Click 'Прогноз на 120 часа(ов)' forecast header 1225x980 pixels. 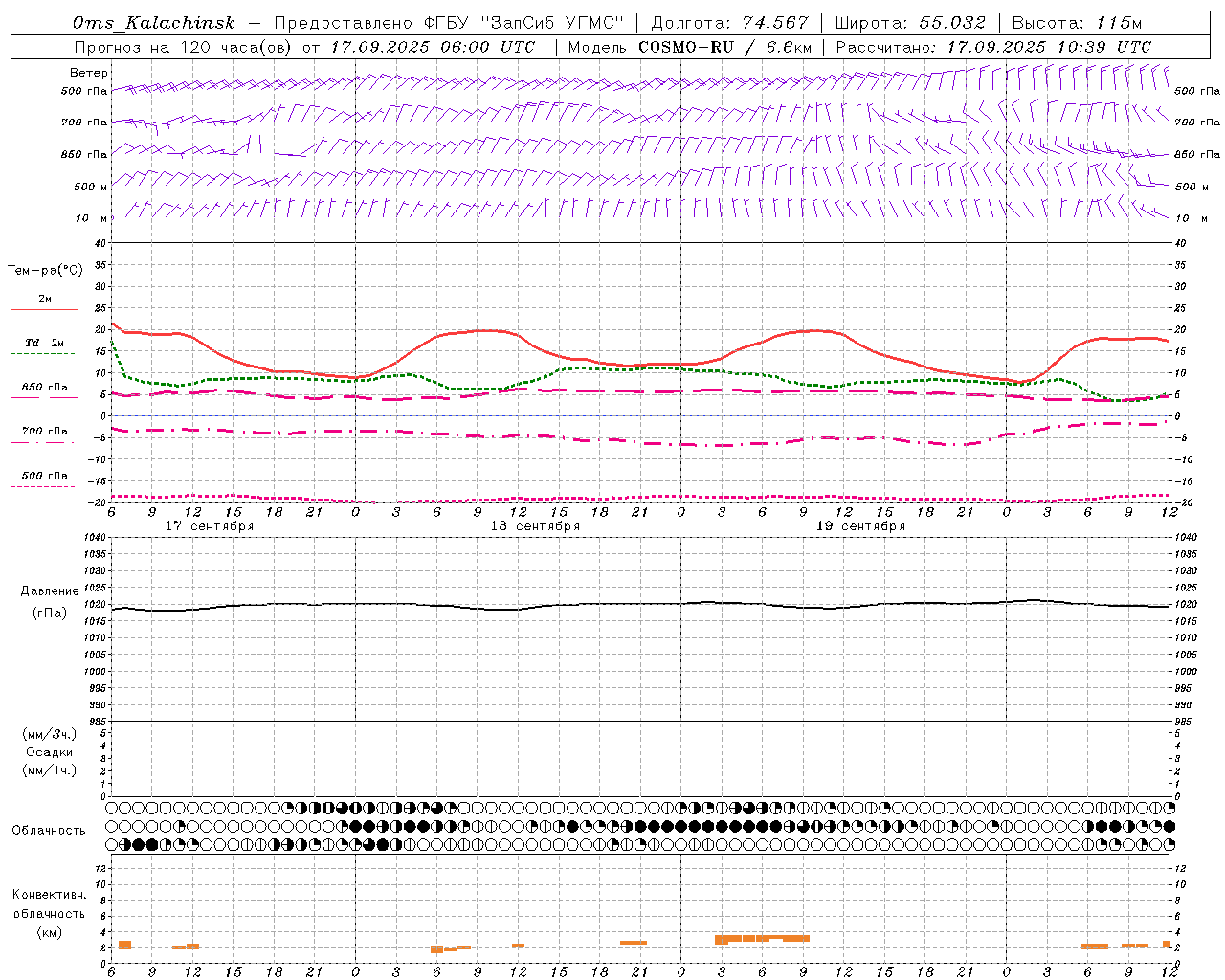pos(183,47)
